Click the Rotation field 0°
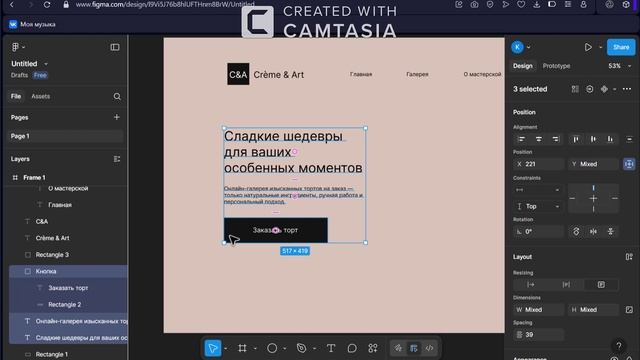The height and width of the screenshot is (360, 640). tap(538, 231)
